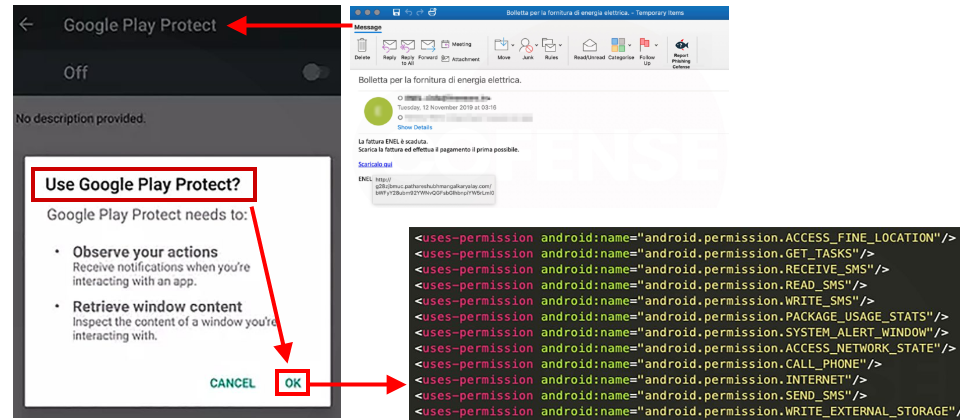Click the ACCESS_FINE_LOCATION permission line
This screenshot has height=420, width=960.
point(684,238)
